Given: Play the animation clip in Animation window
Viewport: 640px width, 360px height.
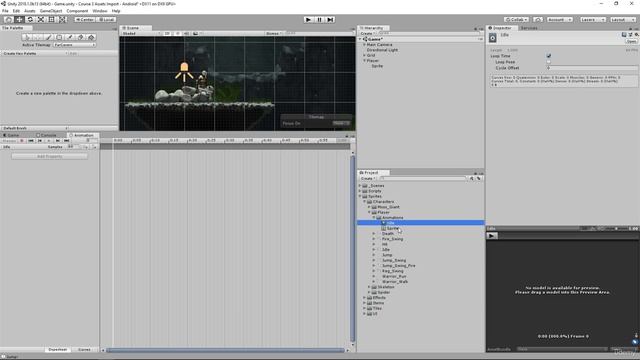Looking at the screenshot, I should (x=49, y=141).
